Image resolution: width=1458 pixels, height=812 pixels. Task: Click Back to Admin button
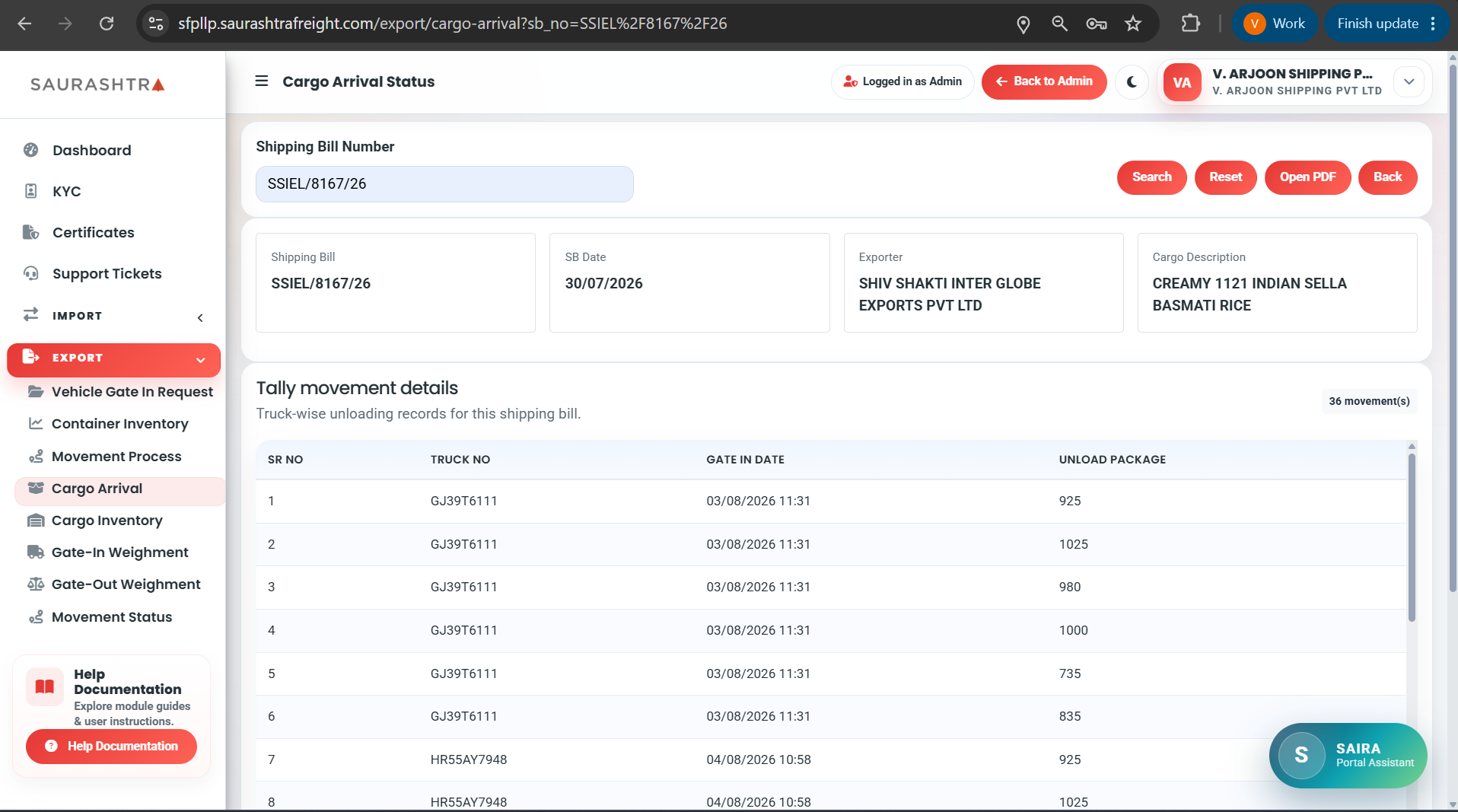pos(1044,81)
